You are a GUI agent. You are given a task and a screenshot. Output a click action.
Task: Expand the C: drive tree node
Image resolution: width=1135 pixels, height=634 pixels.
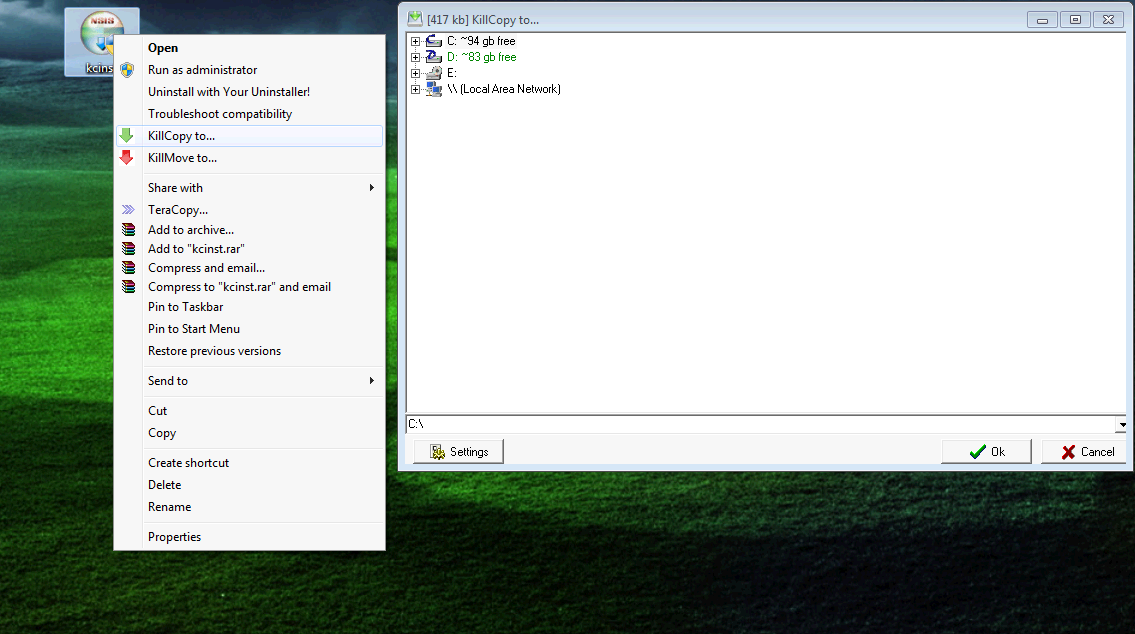[415, 41]
